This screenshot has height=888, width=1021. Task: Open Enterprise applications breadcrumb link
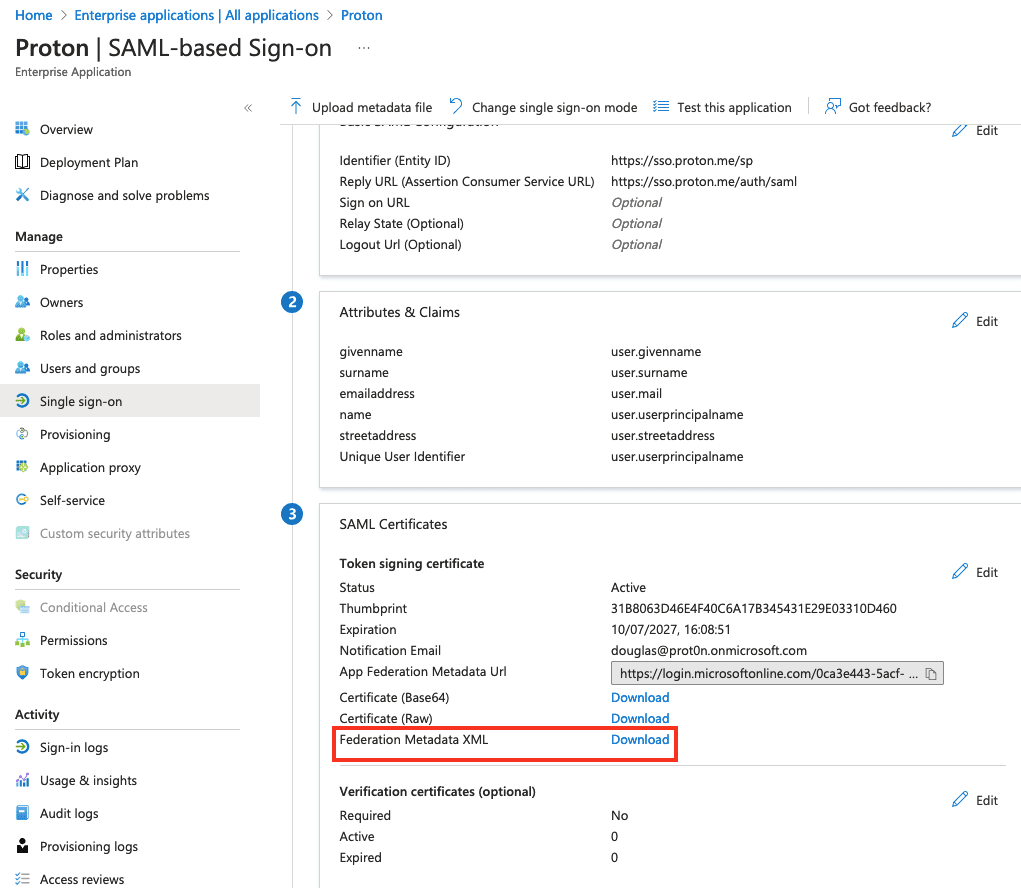[x=197, y=15]
